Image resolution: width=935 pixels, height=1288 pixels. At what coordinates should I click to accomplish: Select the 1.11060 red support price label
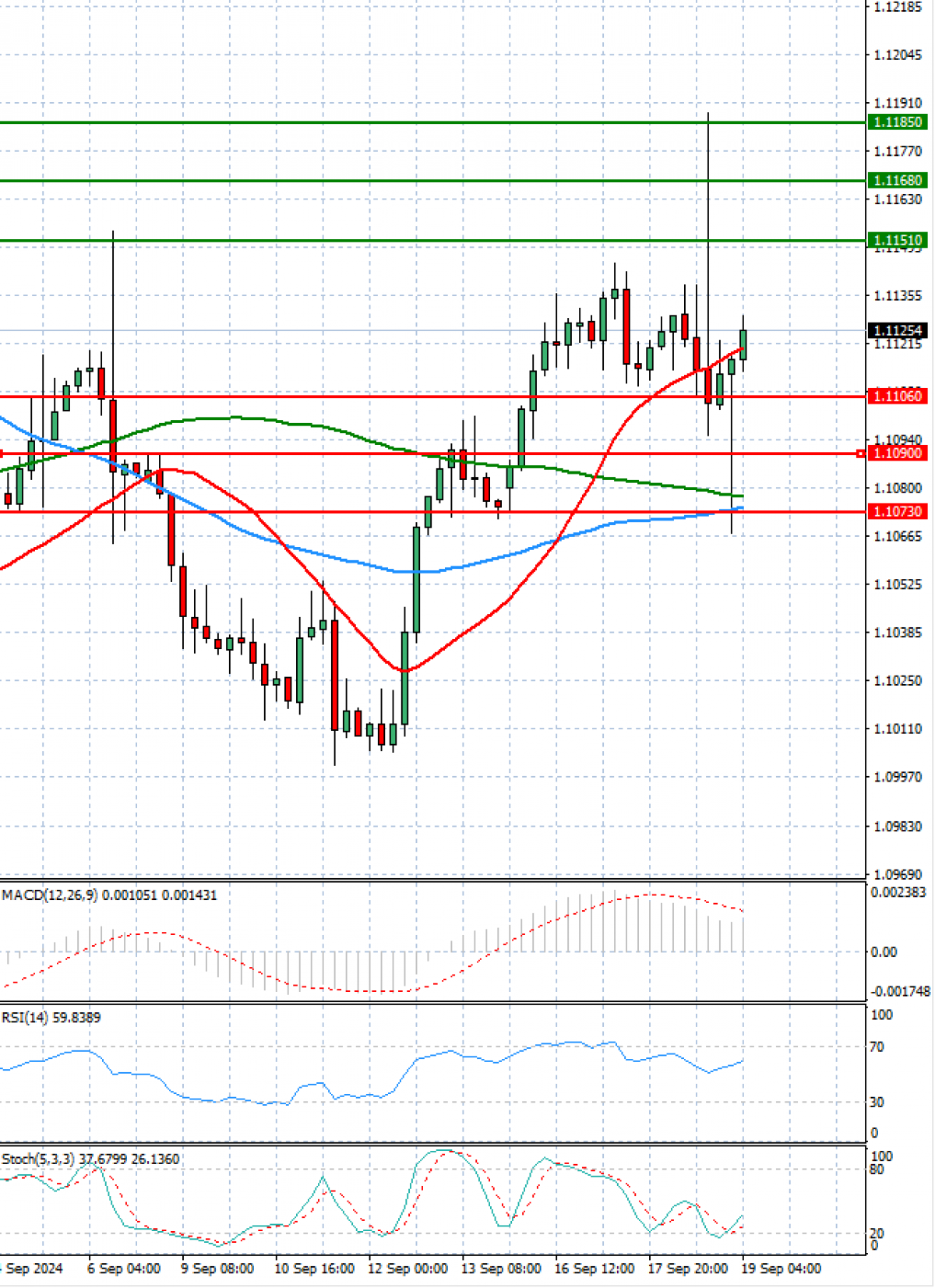[x=898, y=397]
